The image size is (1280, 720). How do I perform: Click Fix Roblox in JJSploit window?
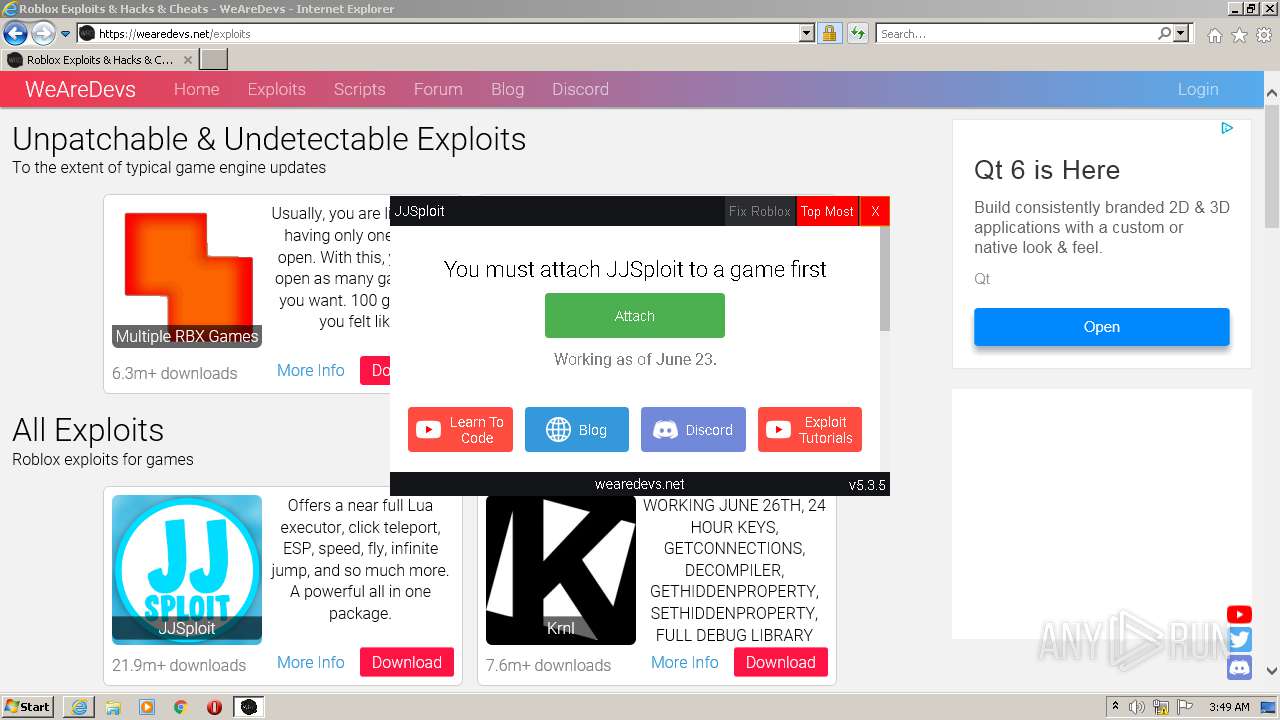coord(760,211)
